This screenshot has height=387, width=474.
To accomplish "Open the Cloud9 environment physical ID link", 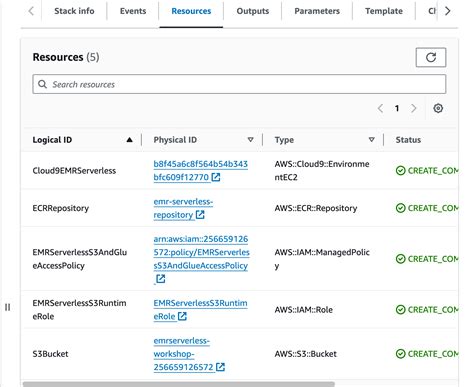I will point(200,171).
